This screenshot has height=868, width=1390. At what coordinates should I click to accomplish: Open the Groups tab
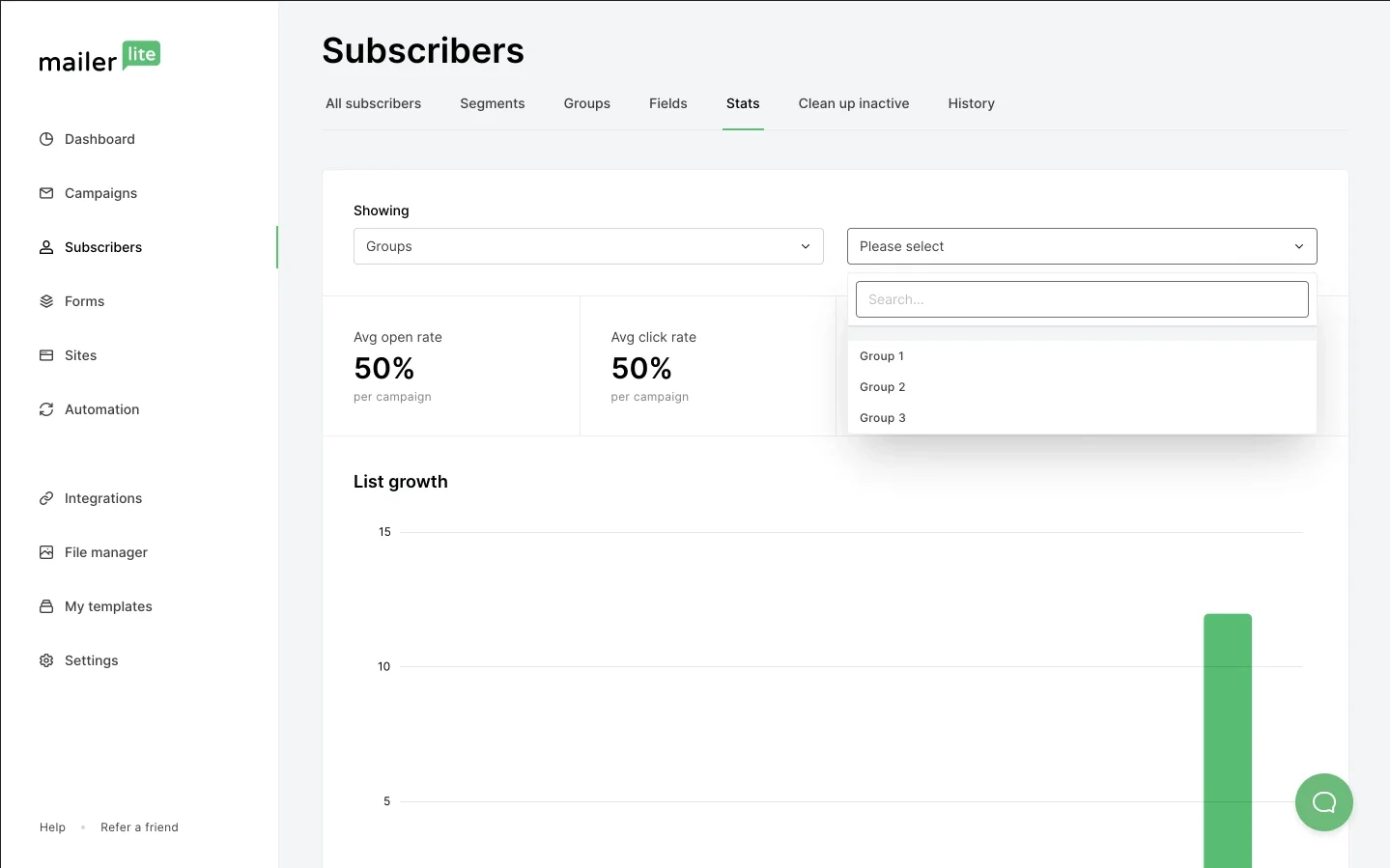click(x=587, y=103)
